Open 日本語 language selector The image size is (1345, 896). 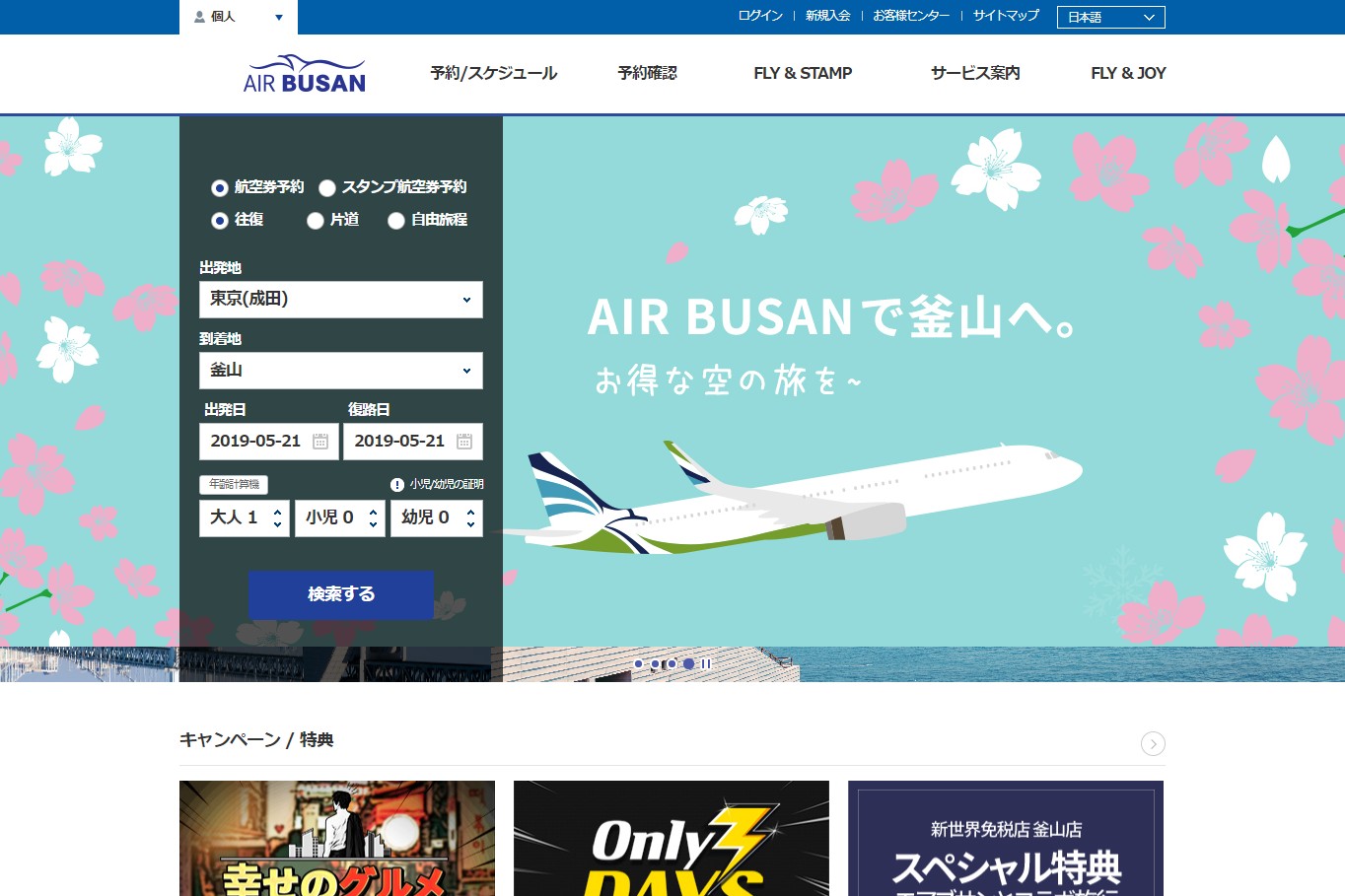1111,17
